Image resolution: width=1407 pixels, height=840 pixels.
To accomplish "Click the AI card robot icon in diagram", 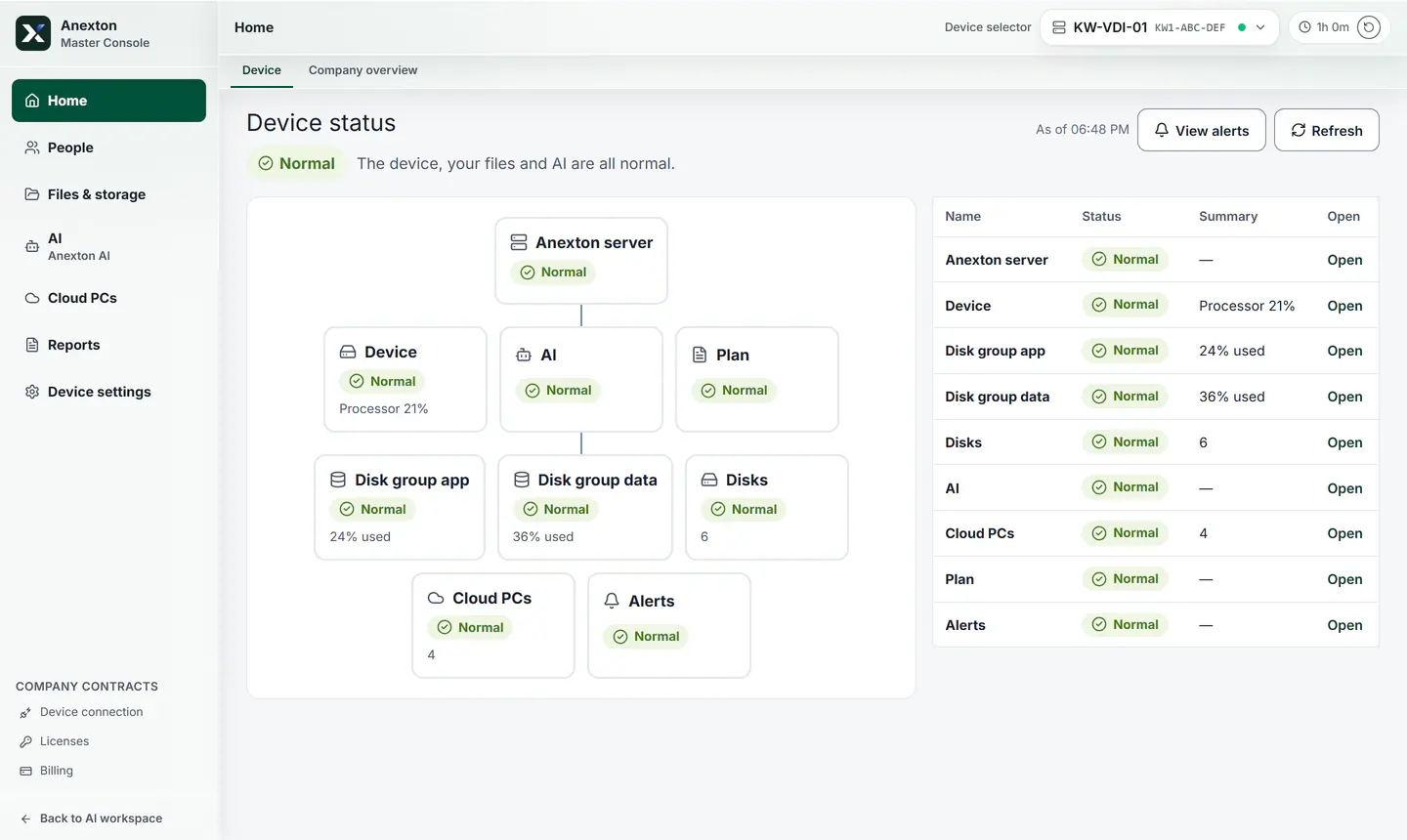I will tap(524, 355).
